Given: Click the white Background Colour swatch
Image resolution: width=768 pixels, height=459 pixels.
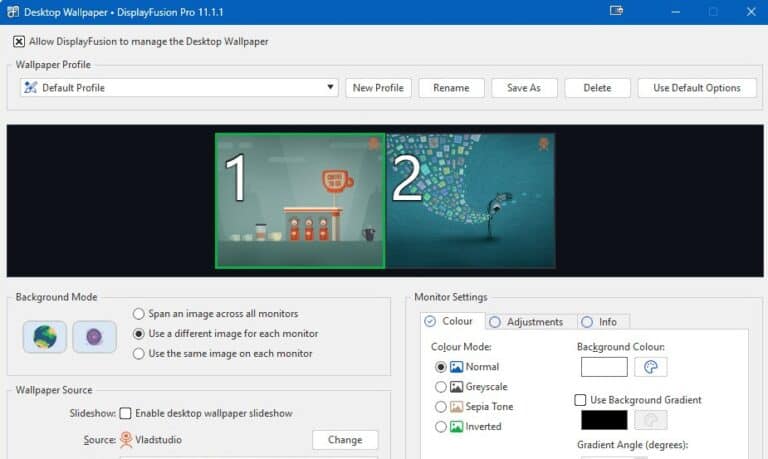Looking at the screenshot, I should click(604, 367).
